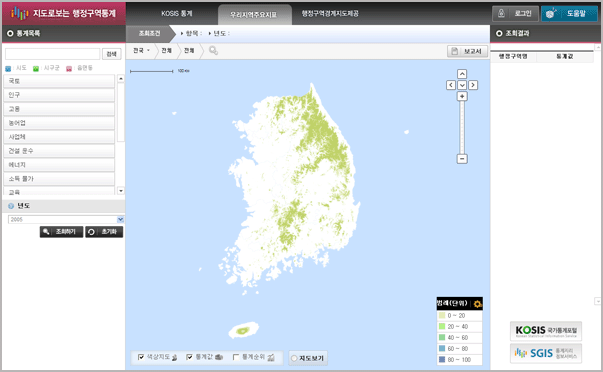Expand the 사업체 category

59,137
